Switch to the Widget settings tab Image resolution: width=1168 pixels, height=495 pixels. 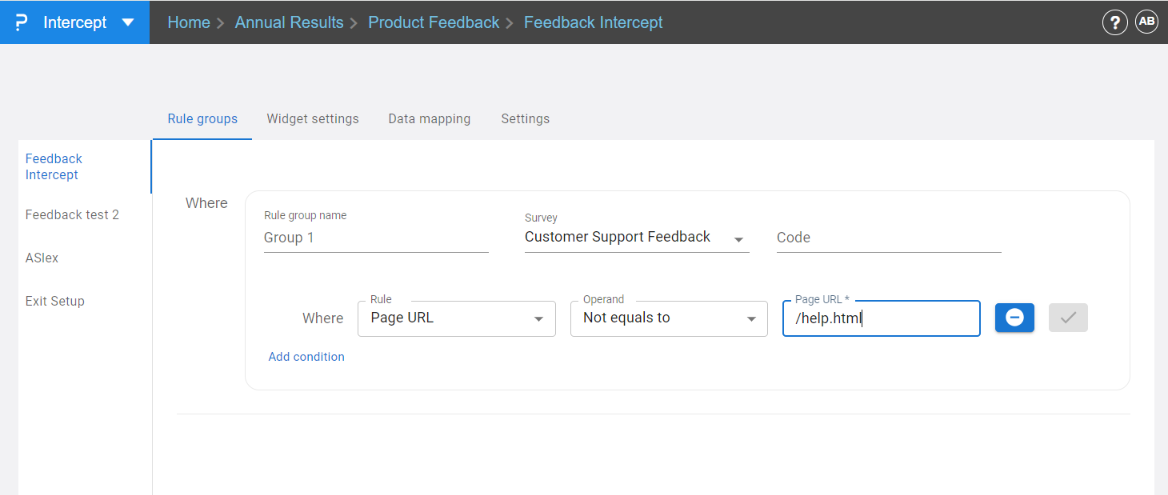click(312, 119)
